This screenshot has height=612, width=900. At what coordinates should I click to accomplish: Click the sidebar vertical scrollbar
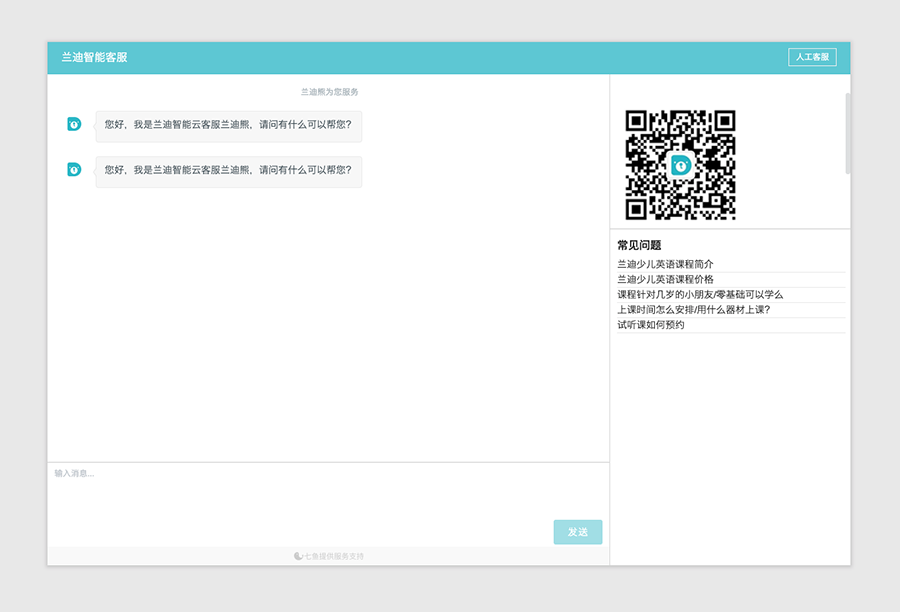(x=847, y=133)
